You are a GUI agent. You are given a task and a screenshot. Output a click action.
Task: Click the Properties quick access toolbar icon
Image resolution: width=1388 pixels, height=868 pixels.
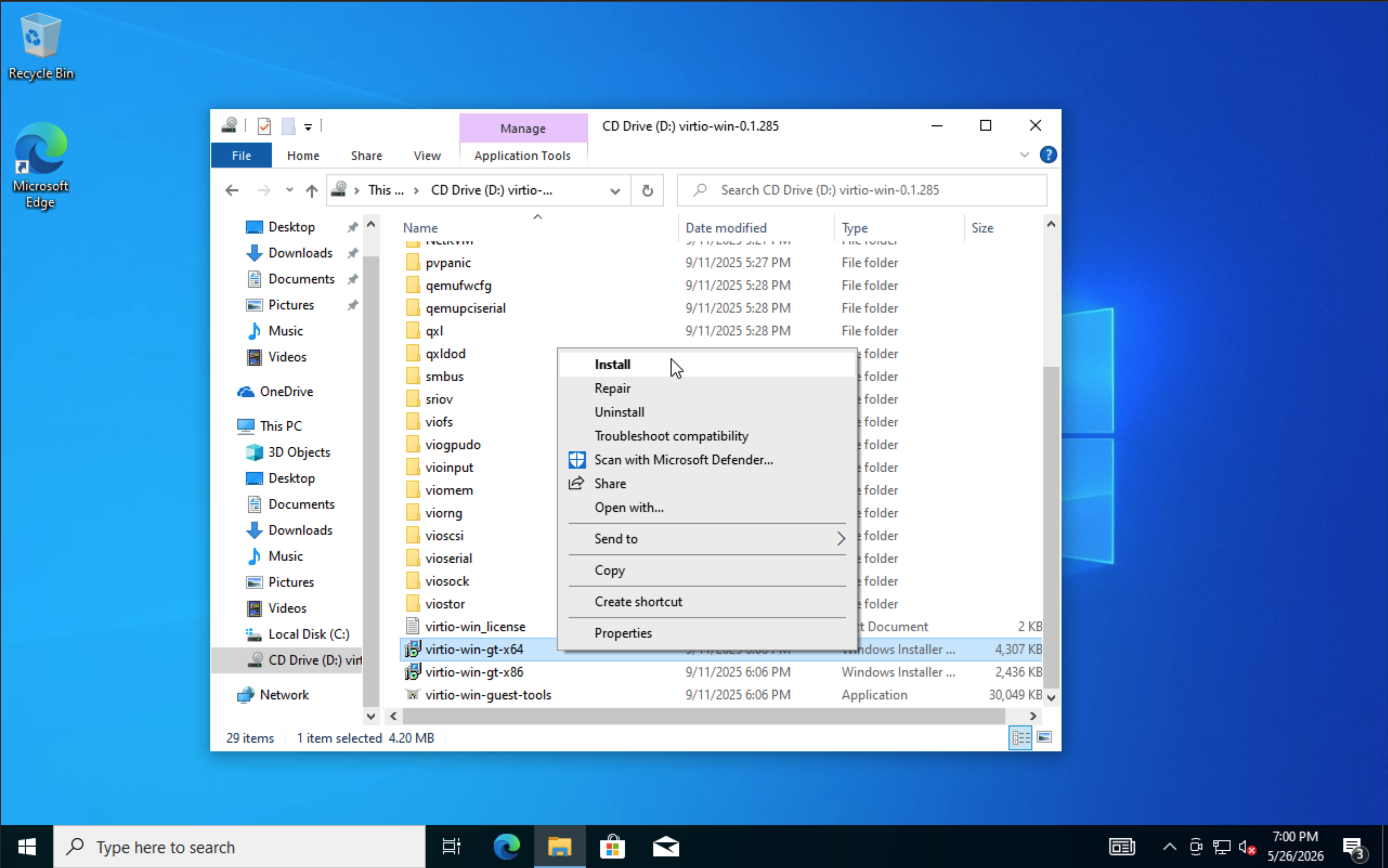264,126
